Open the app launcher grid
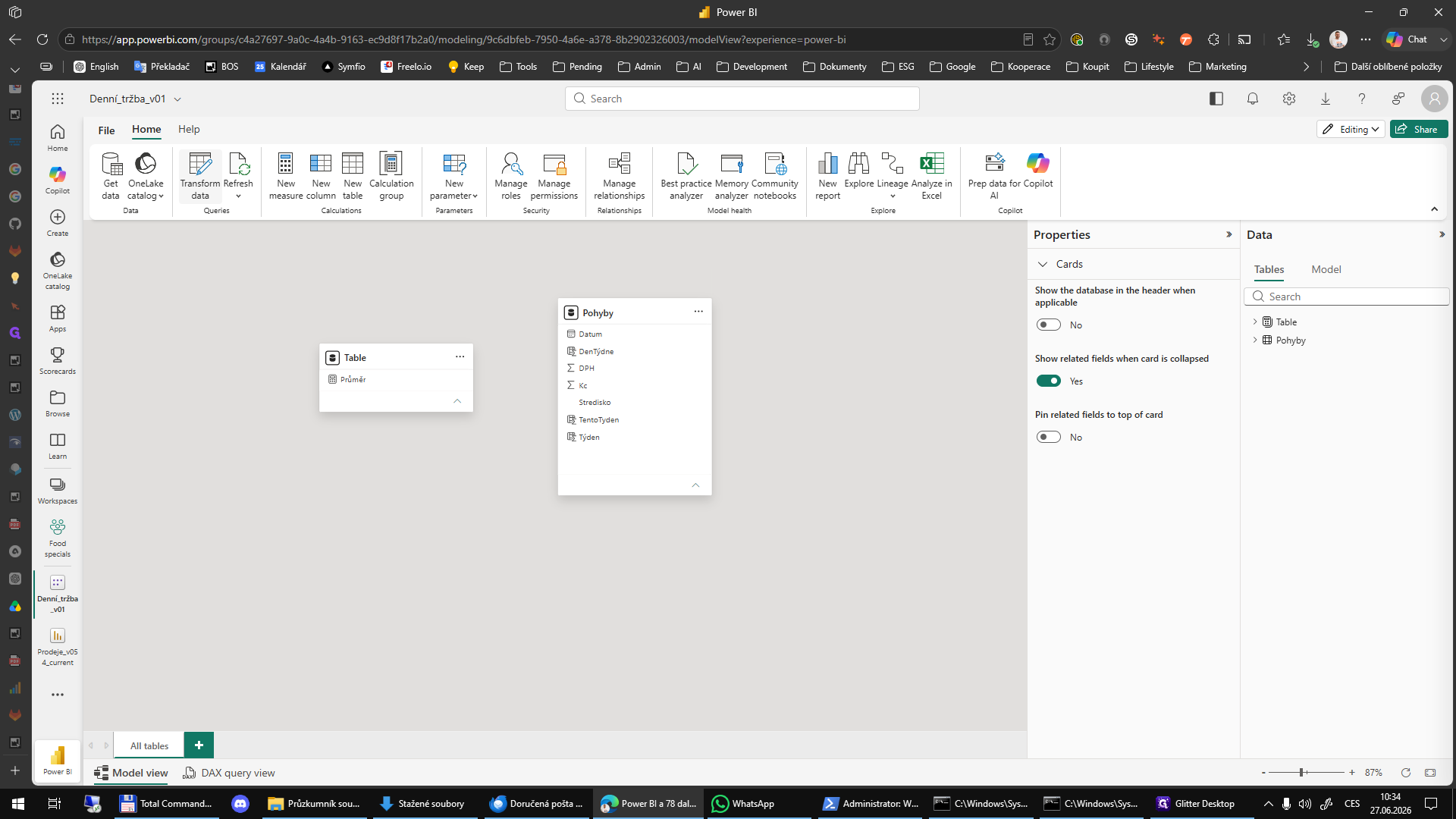The width and height of the screenshot is (1456, 819). (x=58, y=99)
